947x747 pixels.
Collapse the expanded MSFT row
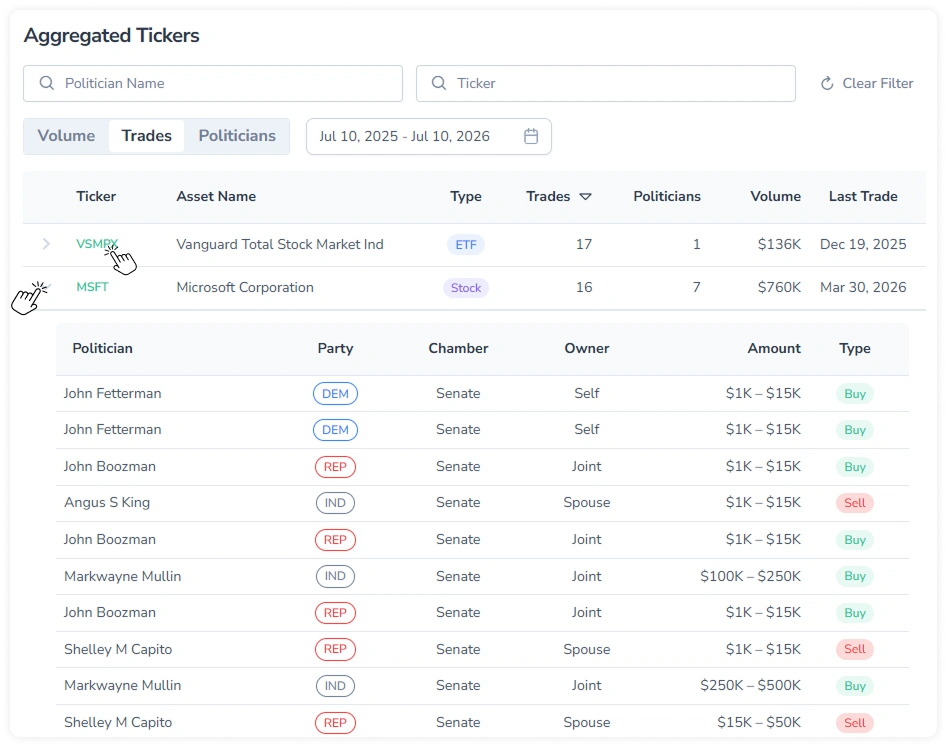click(x=47, y=287)
